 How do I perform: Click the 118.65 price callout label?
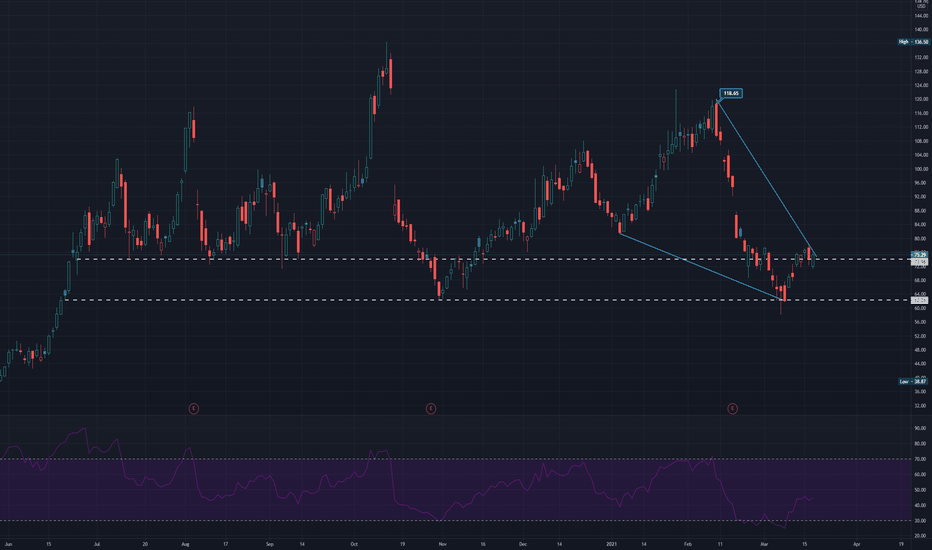coord(731,93)
